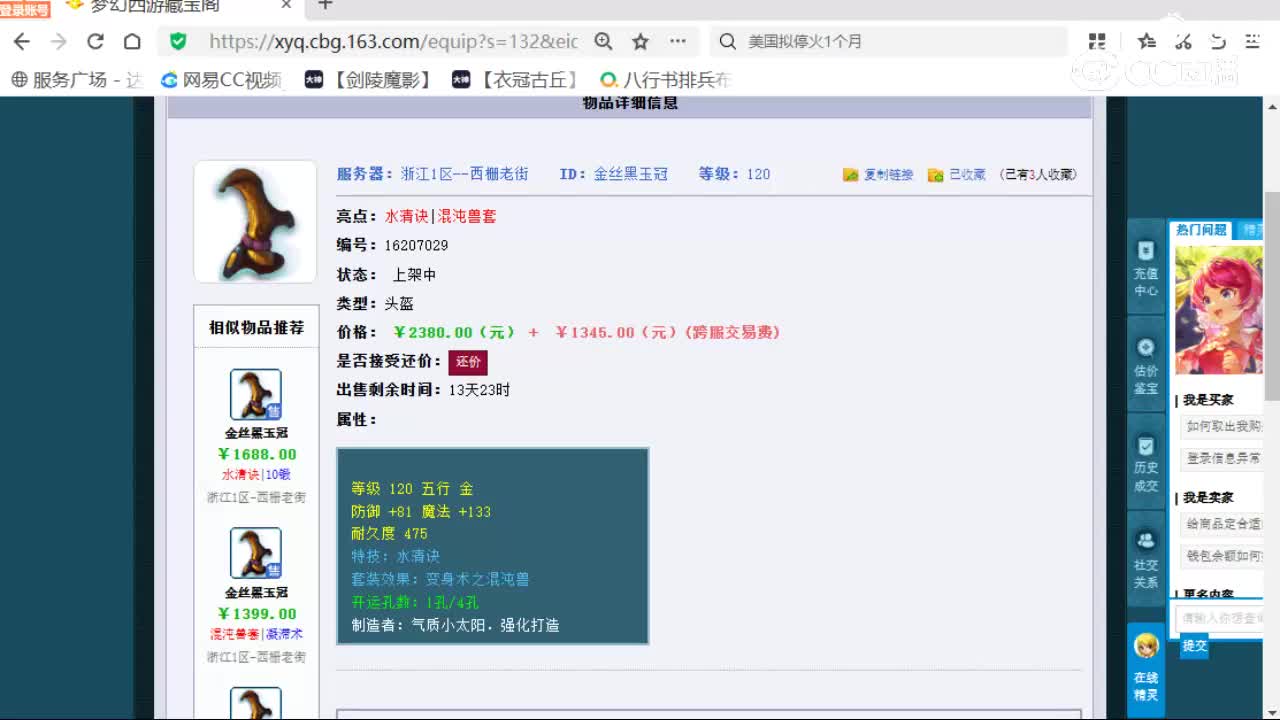Image resolution: width=1280 pixels, height=720 pixels.
Task: Click the 还价 bargain button
Action: (x=467, y=362)
